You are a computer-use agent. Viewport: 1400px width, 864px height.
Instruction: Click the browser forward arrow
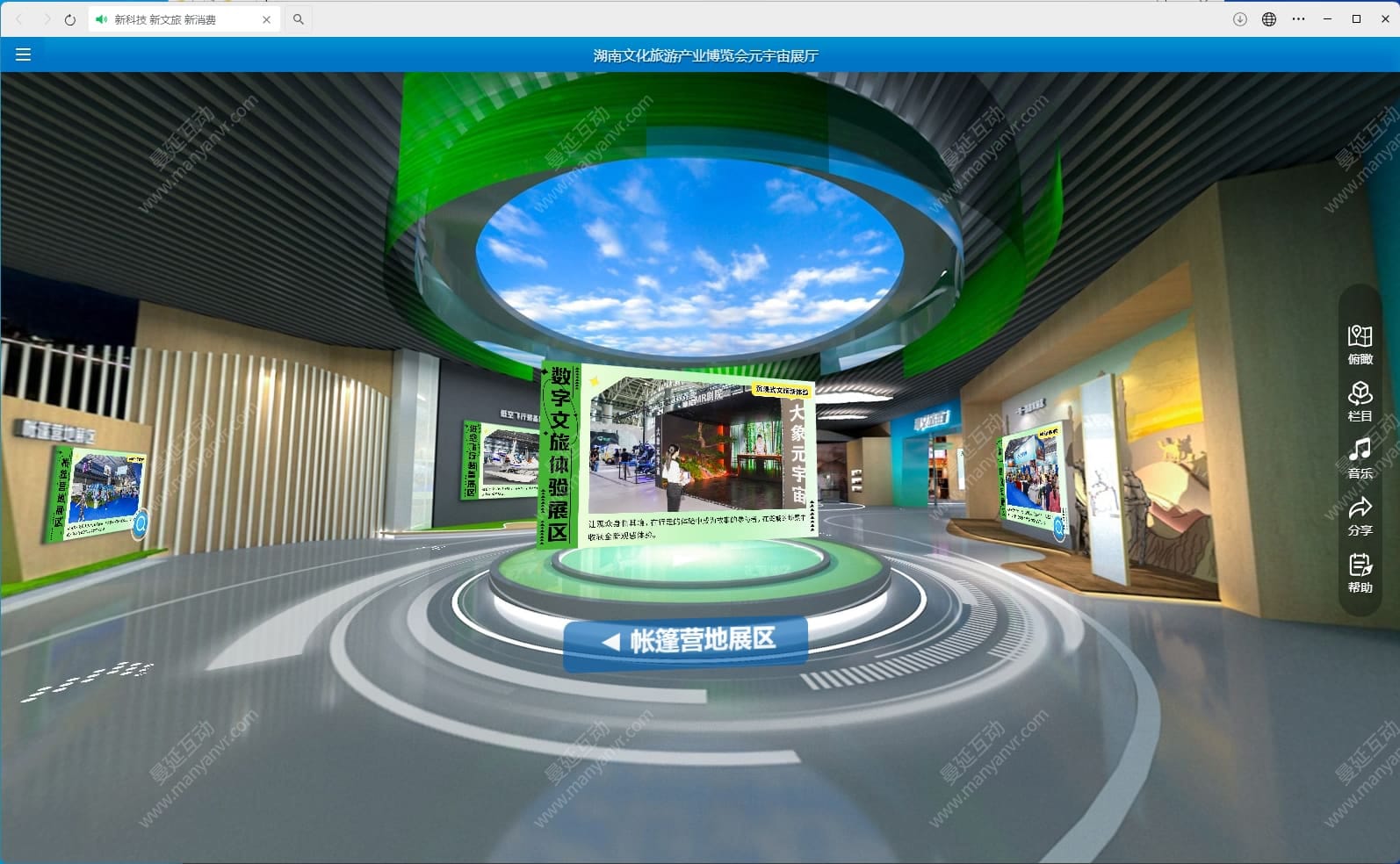click(x=47, y=19)
